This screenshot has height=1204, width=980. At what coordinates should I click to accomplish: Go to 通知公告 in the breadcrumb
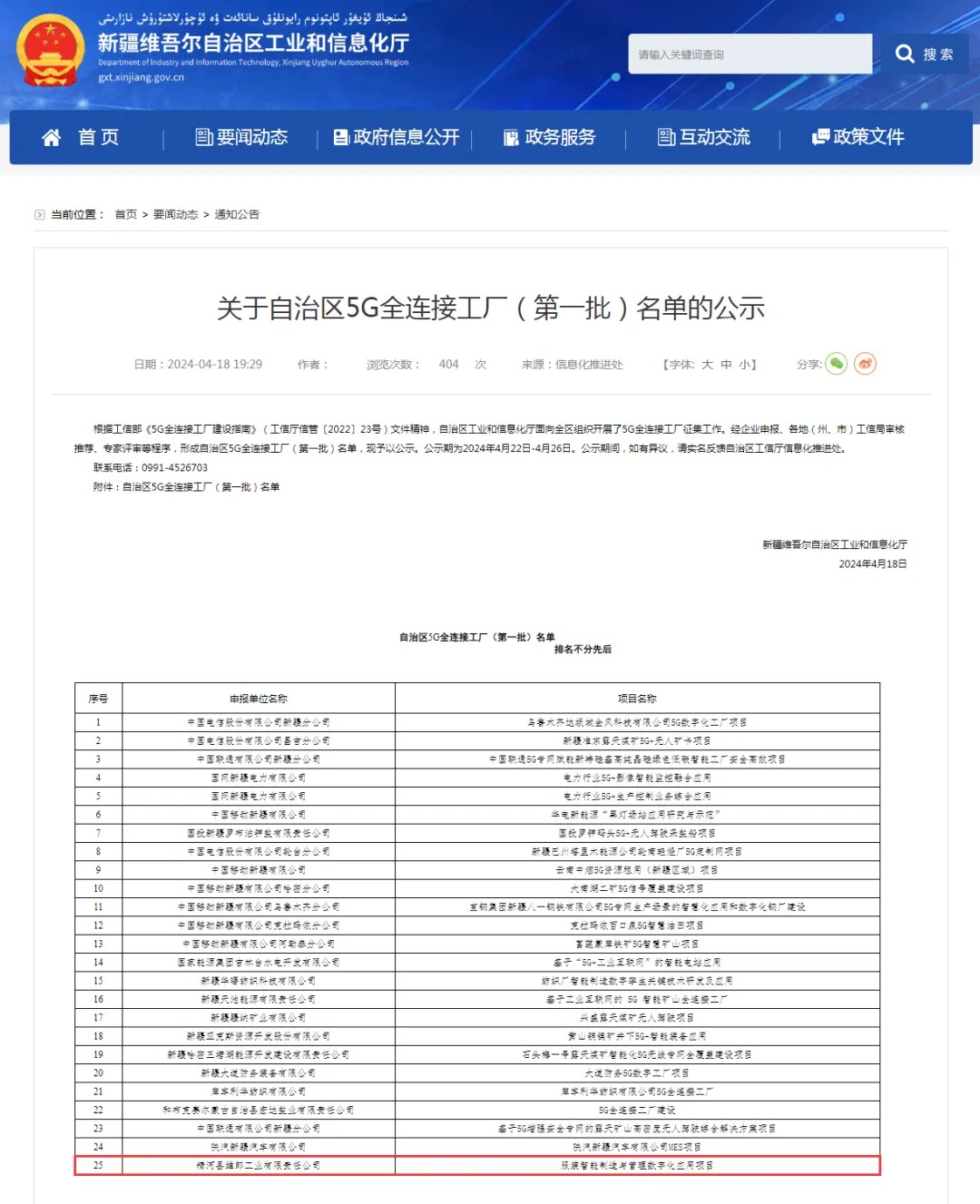pos(237,215)
